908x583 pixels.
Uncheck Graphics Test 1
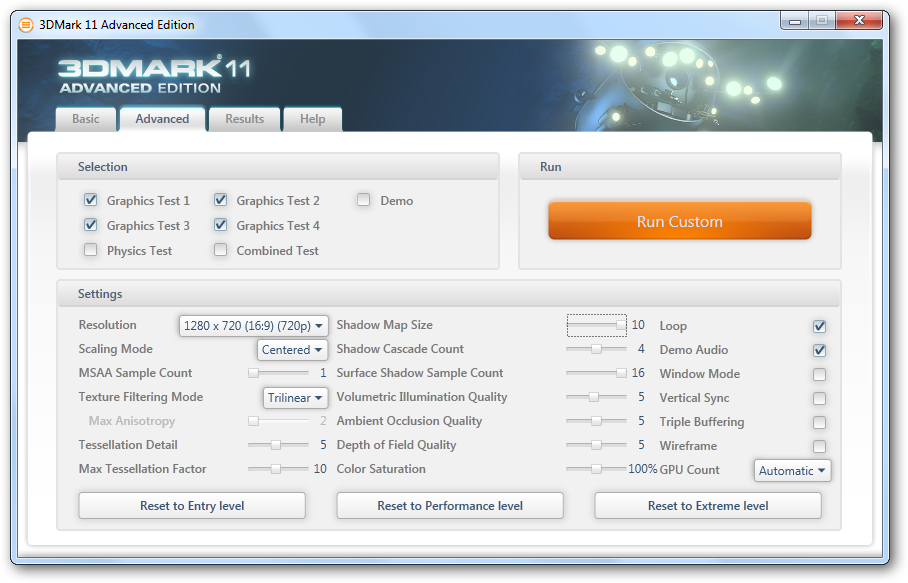(90, 200)
